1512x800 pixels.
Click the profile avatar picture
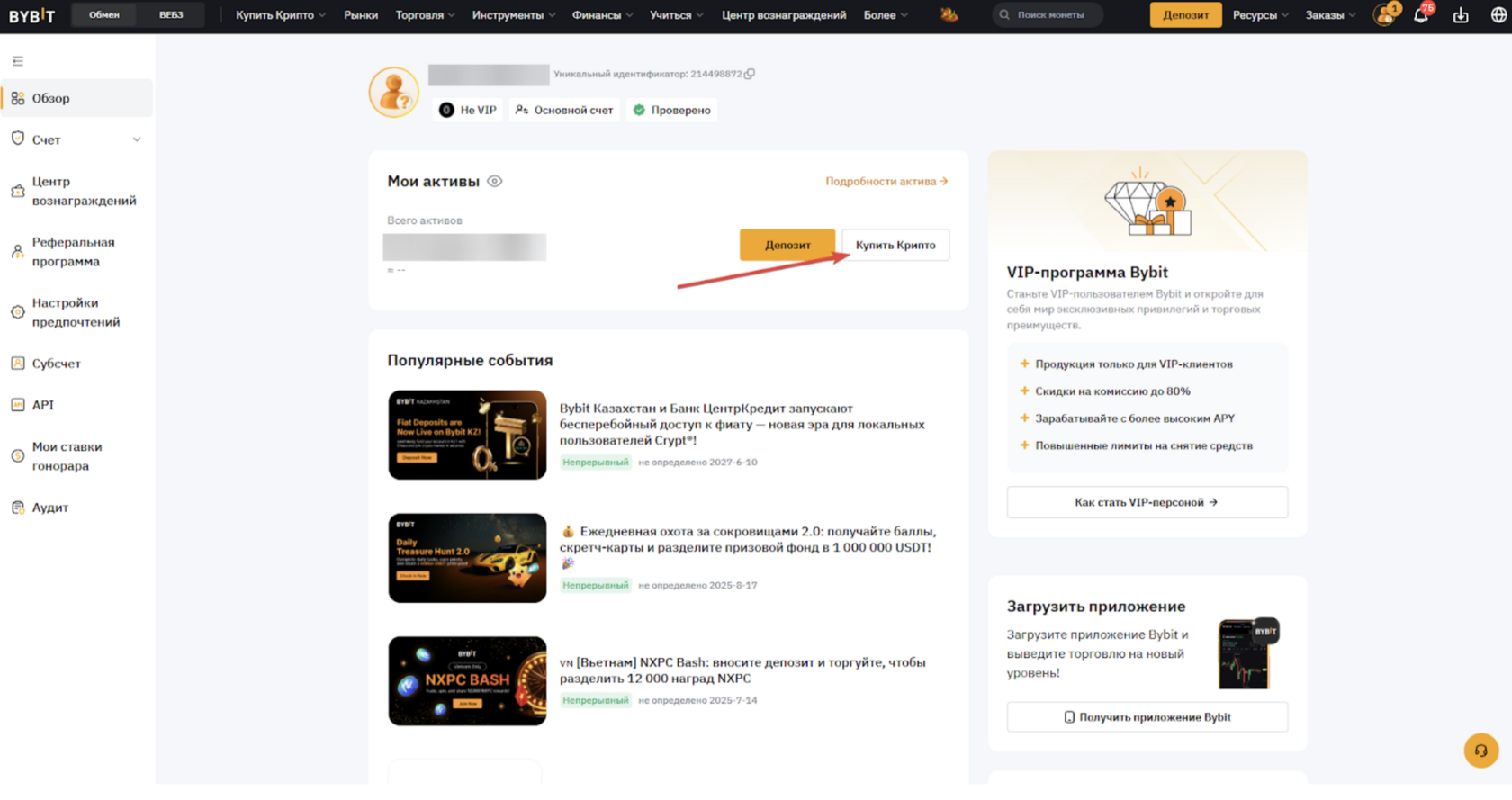394,92
